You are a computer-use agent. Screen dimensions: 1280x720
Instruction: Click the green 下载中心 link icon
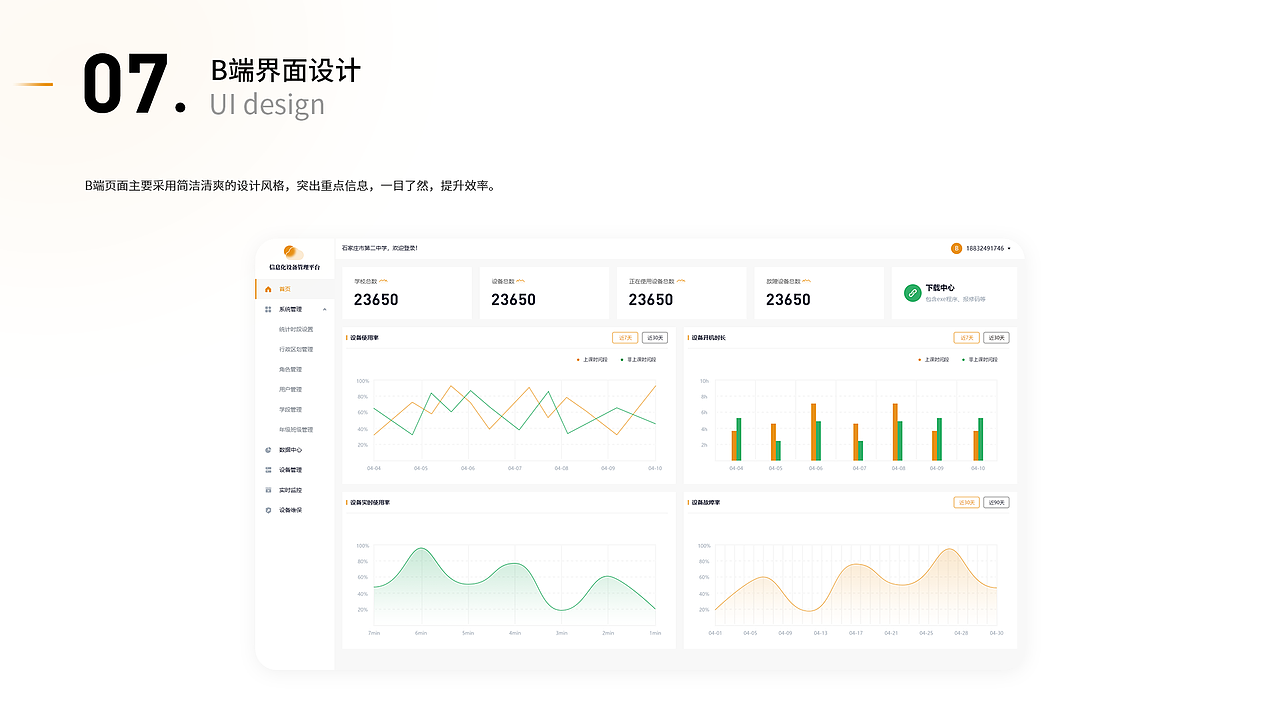[911, 292]
